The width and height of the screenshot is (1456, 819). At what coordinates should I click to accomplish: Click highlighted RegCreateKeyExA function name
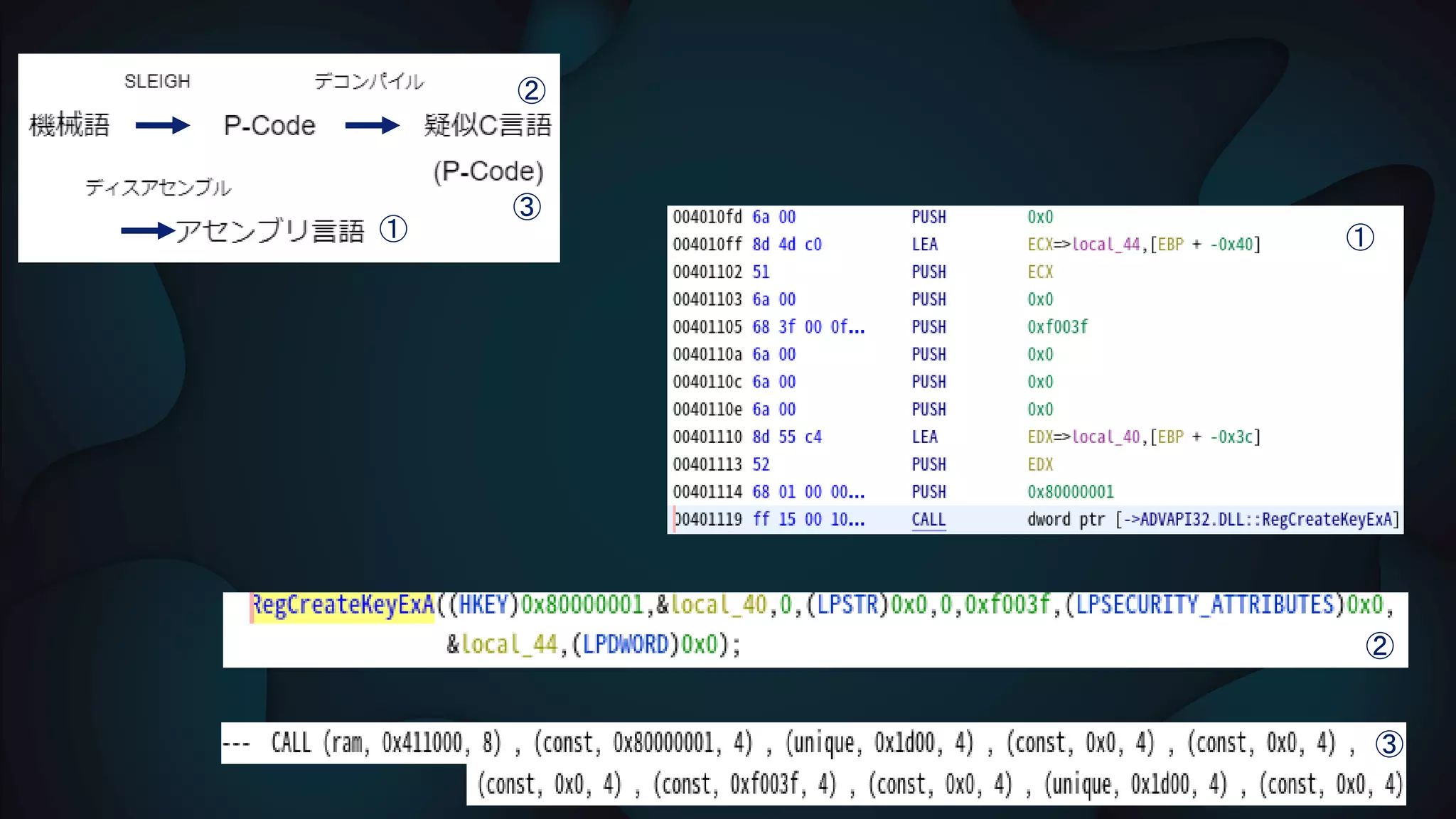point(343,605)
